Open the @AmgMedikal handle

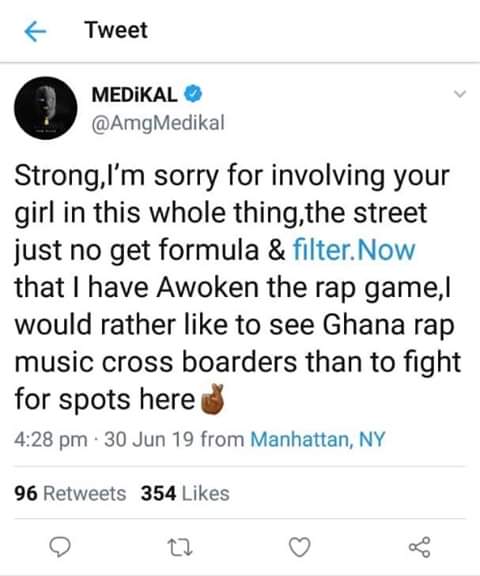[x=158, y=123]
